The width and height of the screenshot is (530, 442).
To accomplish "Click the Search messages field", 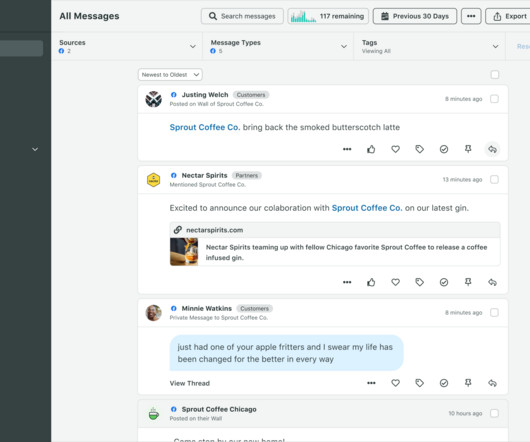I will pyautogui.click(x=242, y=16).
